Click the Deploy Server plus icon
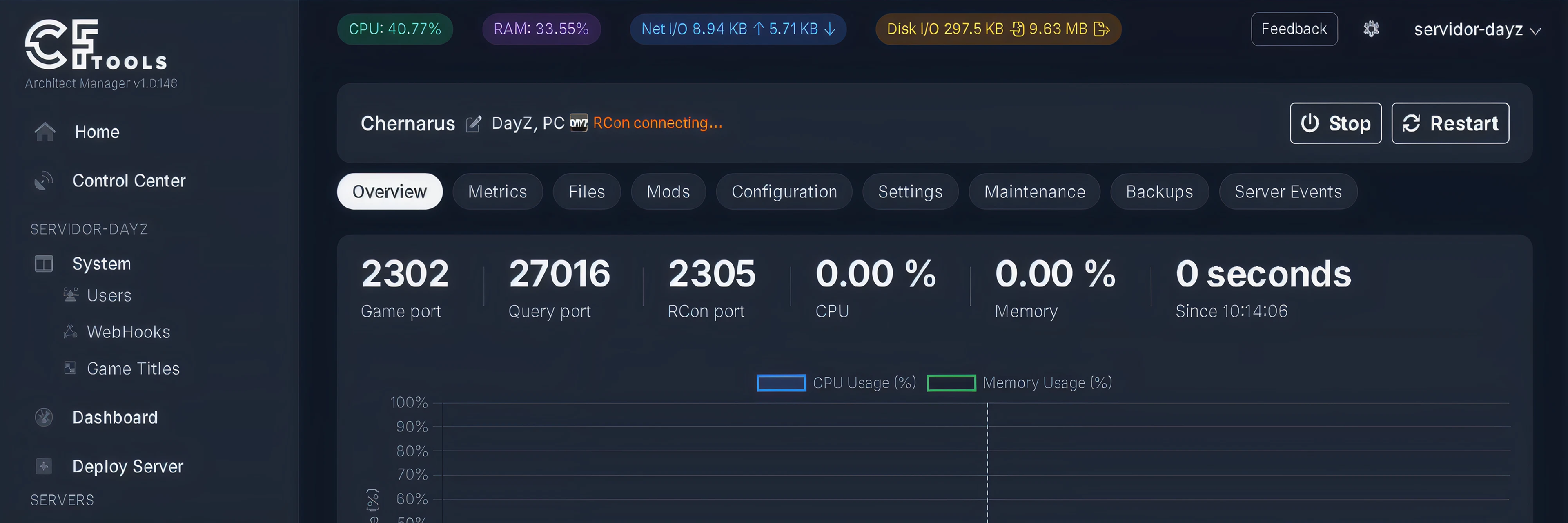The width and height of the screenshot is (1568, 523). coord(44,466)
